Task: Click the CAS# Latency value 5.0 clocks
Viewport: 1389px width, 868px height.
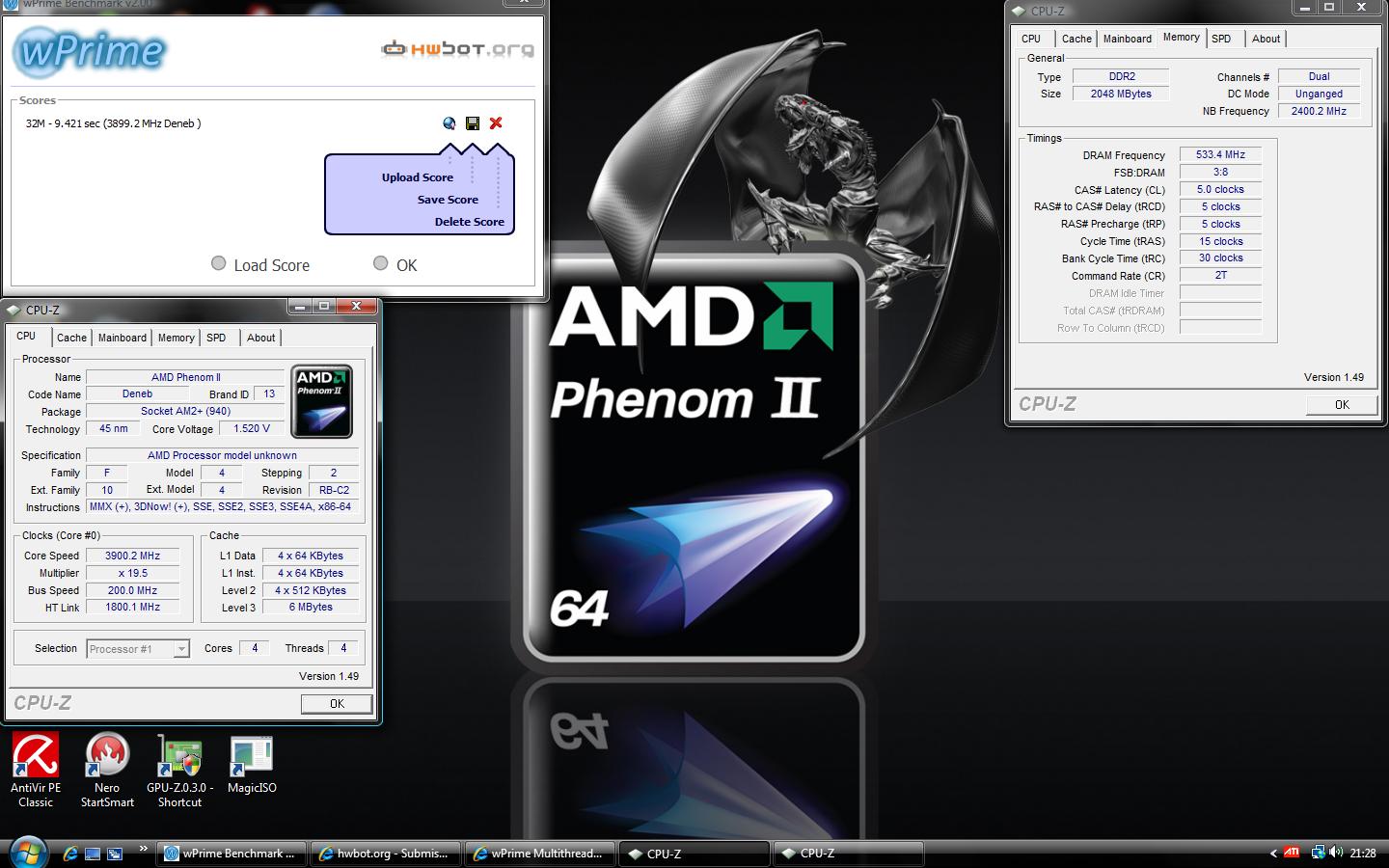Action: point(1220,189)
